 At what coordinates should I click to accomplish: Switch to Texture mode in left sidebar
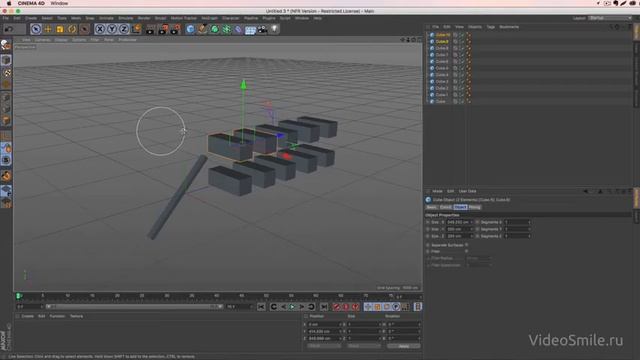(6, 73)
